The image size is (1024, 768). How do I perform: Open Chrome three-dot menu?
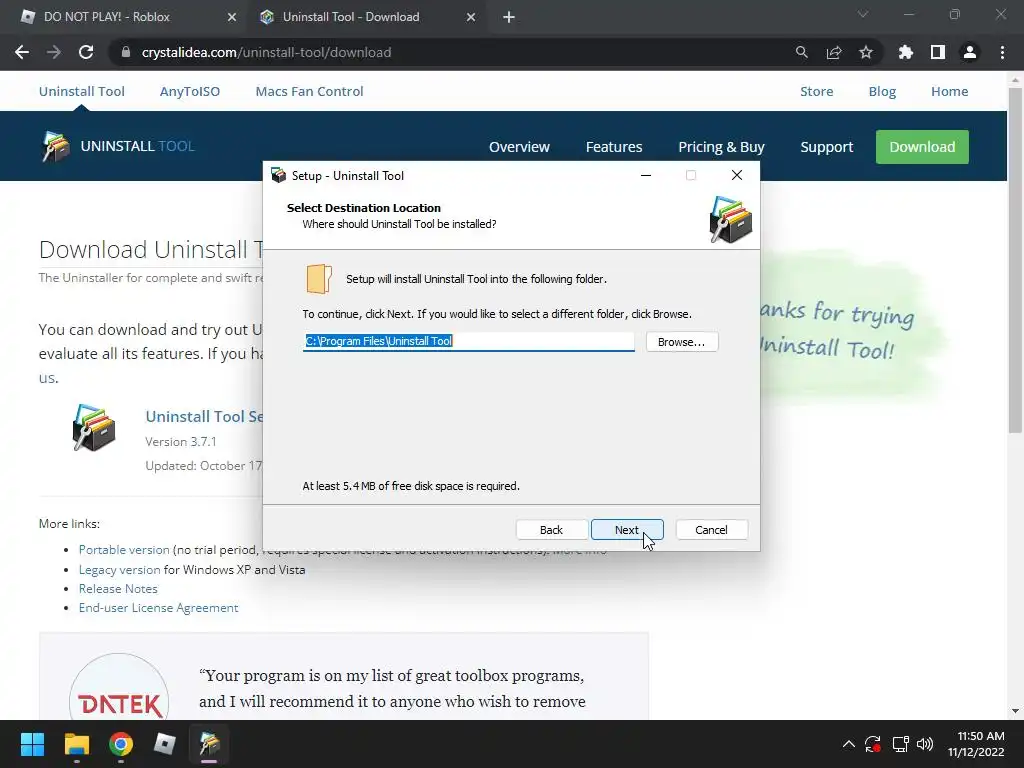1002,52
